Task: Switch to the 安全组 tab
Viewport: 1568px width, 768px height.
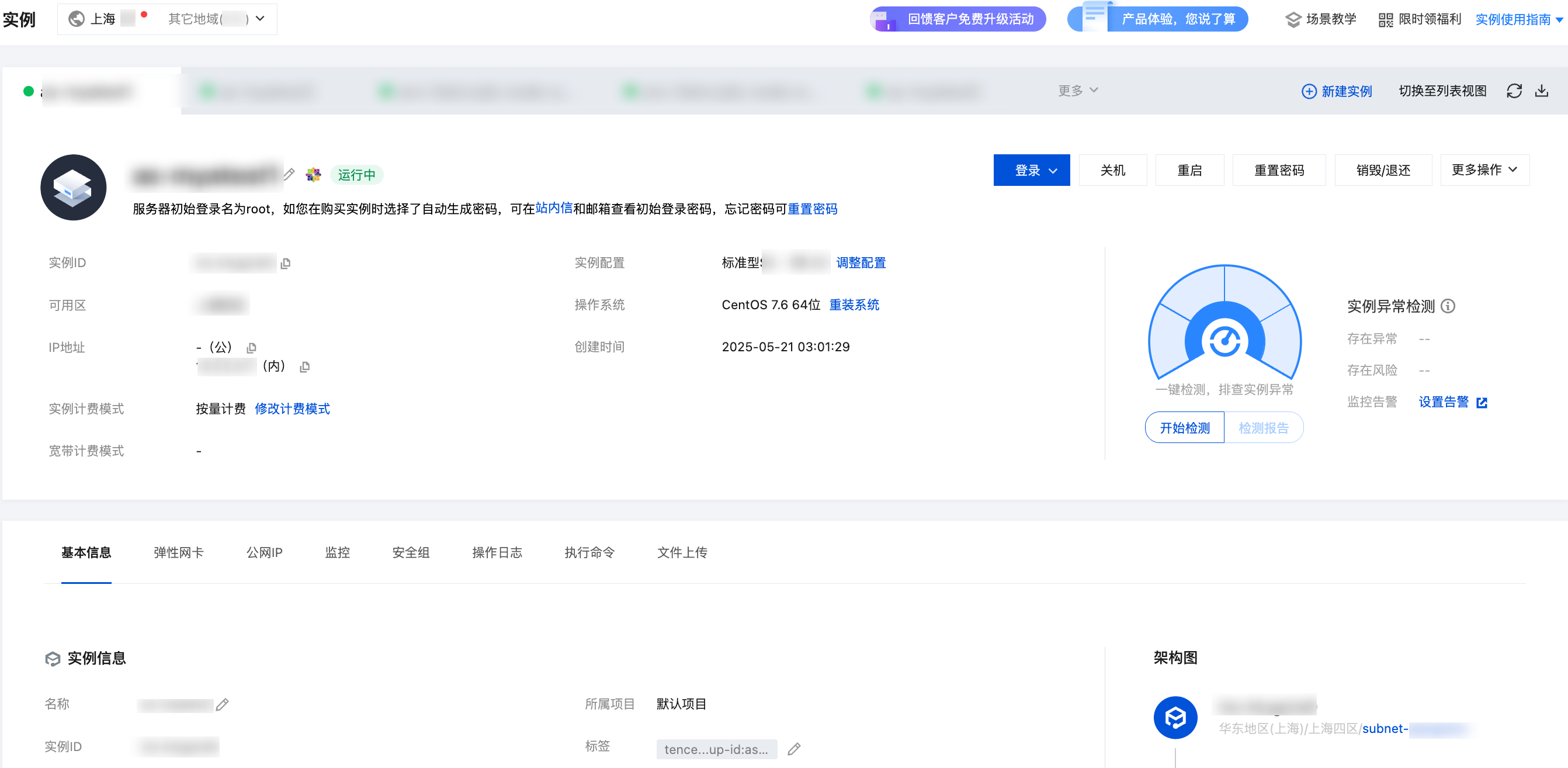Action: tap(411, 552)
